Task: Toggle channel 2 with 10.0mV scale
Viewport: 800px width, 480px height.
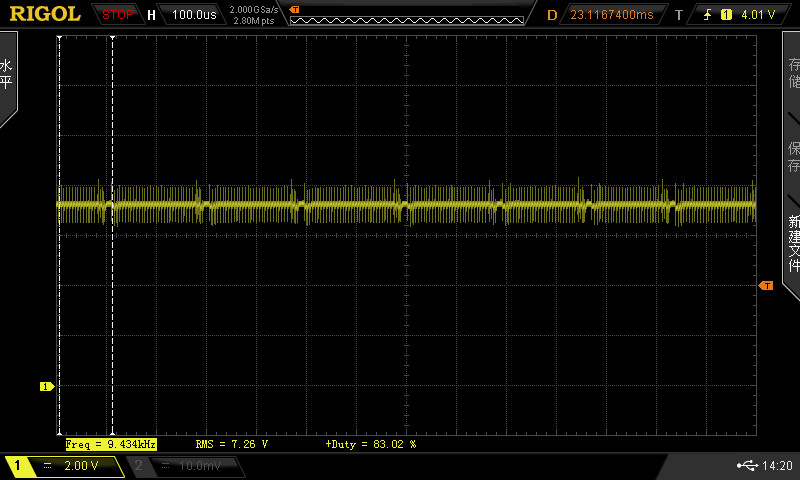Action: (x=186, y=466)
